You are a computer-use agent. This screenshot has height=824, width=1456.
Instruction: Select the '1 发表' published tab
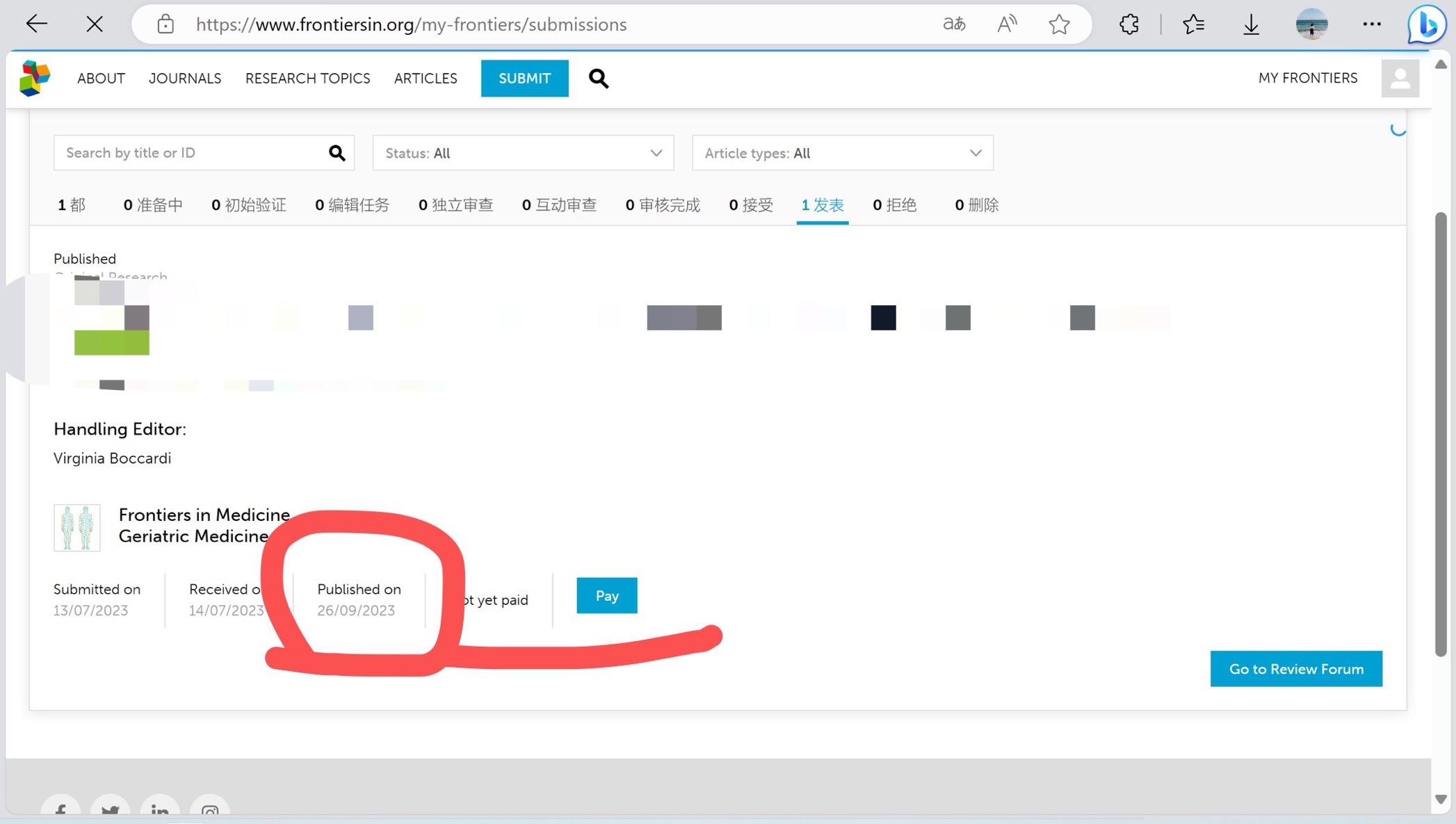(823, 205)
